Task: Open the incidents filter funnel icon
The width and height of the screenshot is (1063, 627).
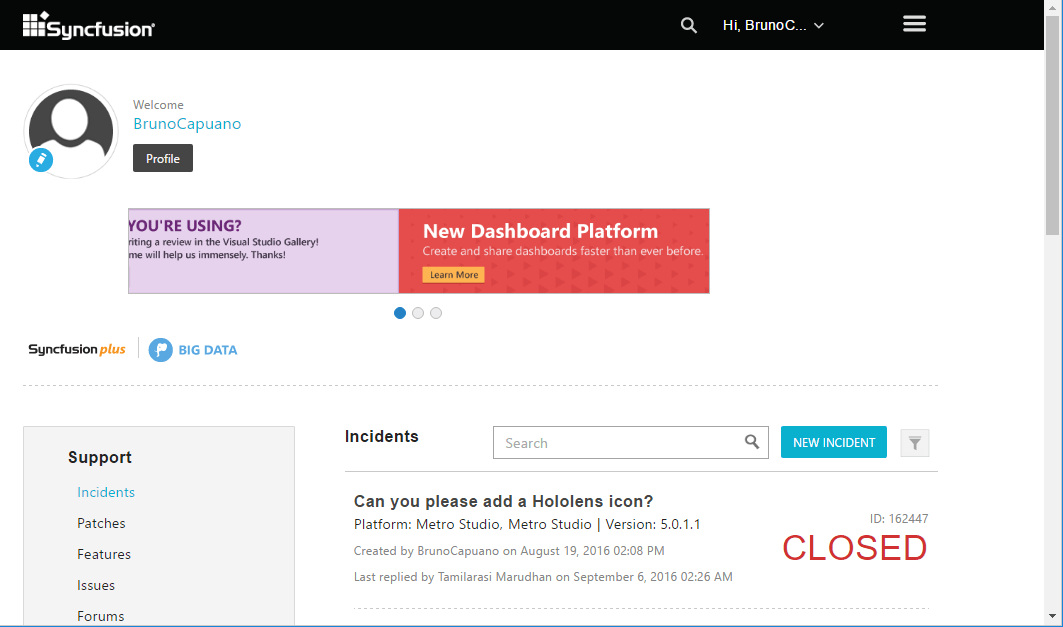Action: (x=914, y=443)
